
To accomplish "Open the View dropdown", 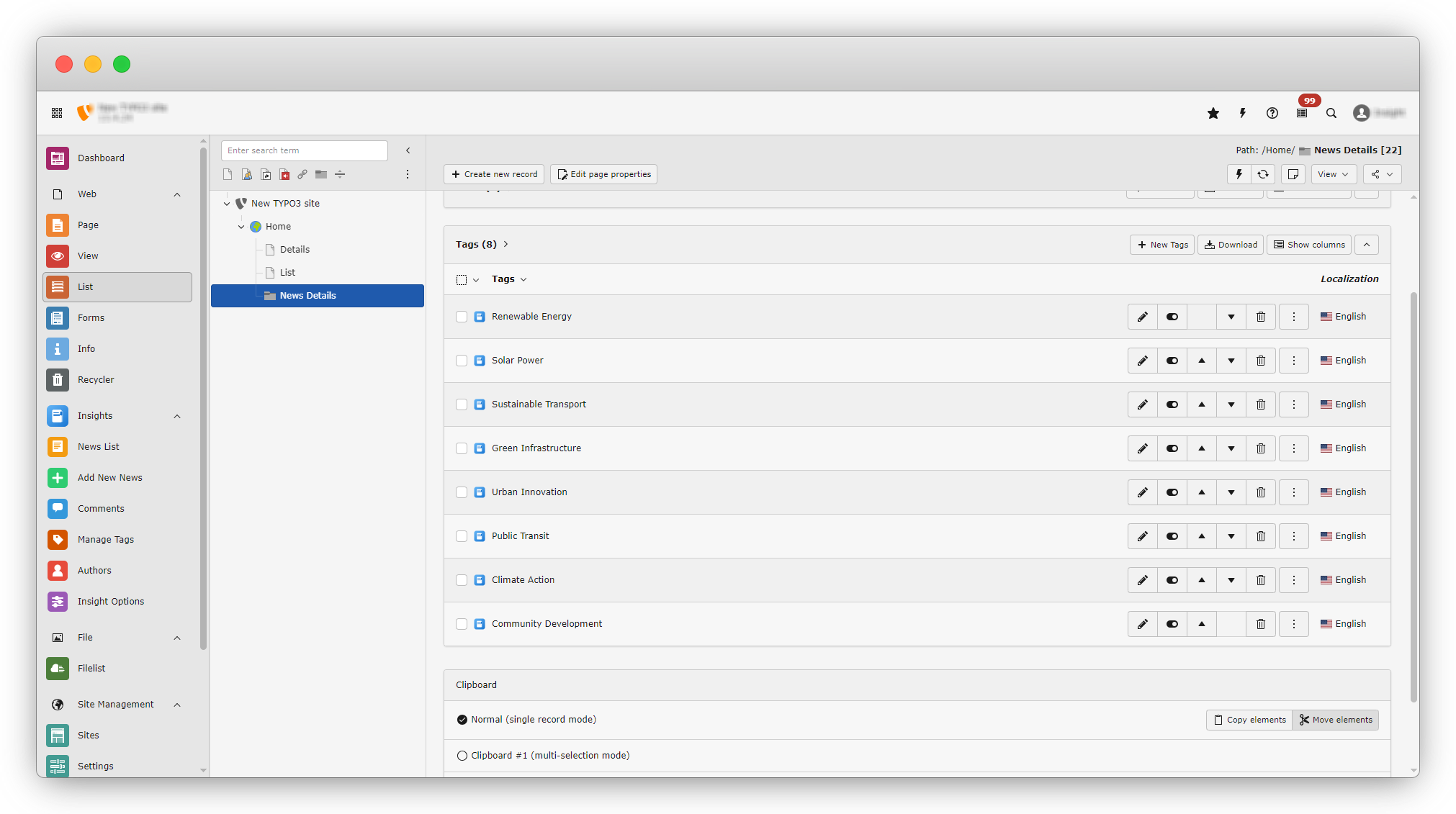I will pos(1333,174).
